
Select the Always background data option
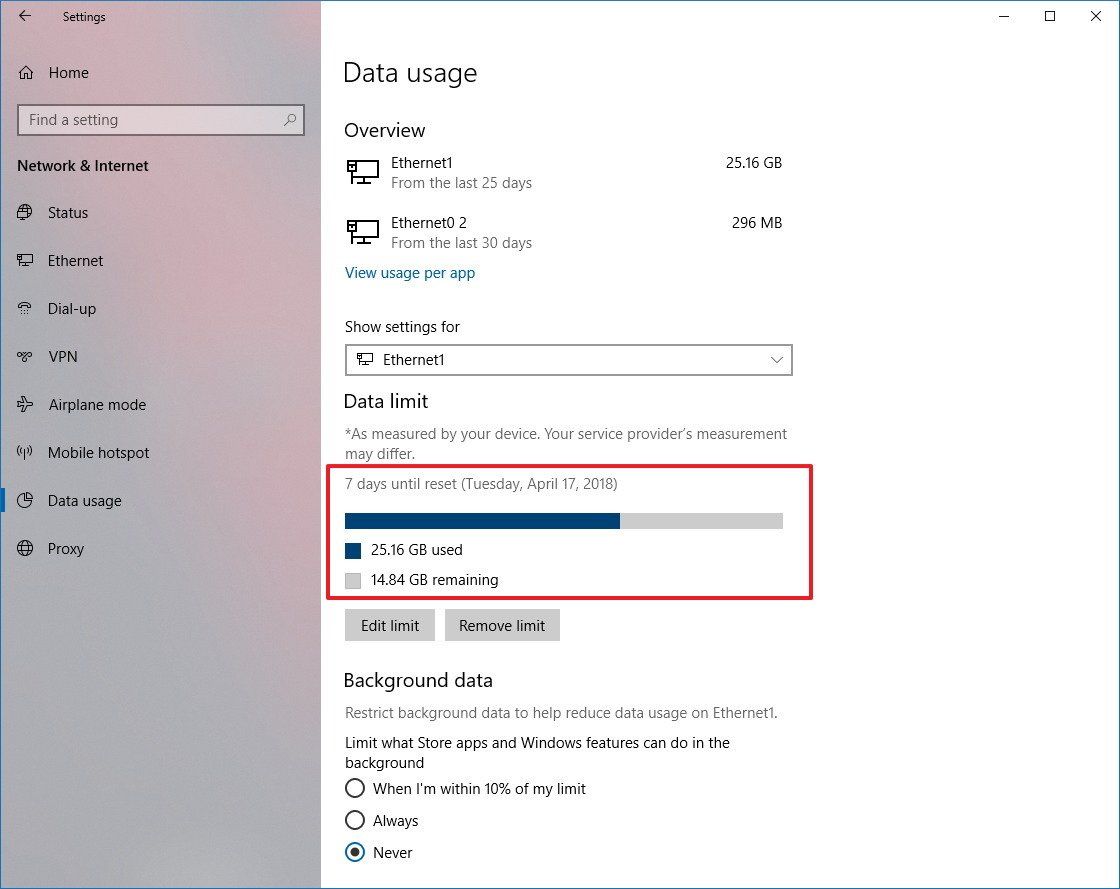click(x=355, y=820)
